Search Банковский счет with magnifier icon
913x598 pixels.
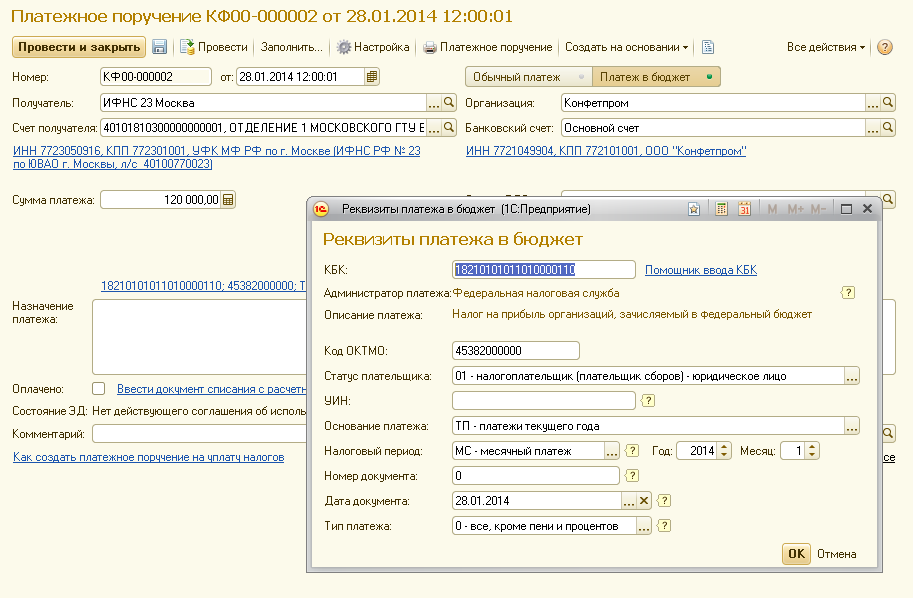[x=888, y=128]
